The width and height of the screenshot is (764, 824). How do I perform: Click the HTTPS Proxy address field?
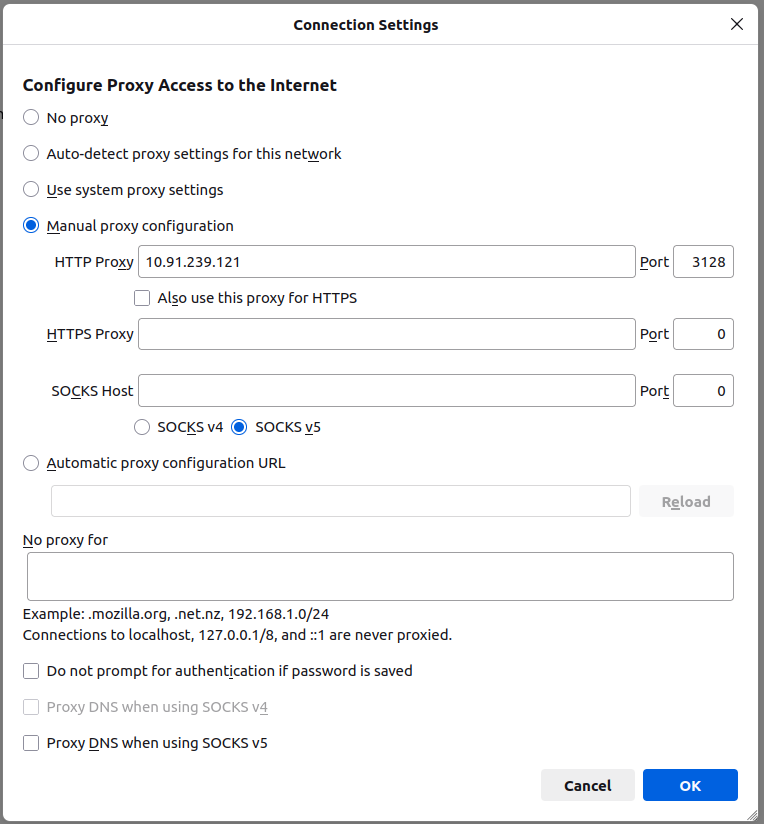click(386, 334)
